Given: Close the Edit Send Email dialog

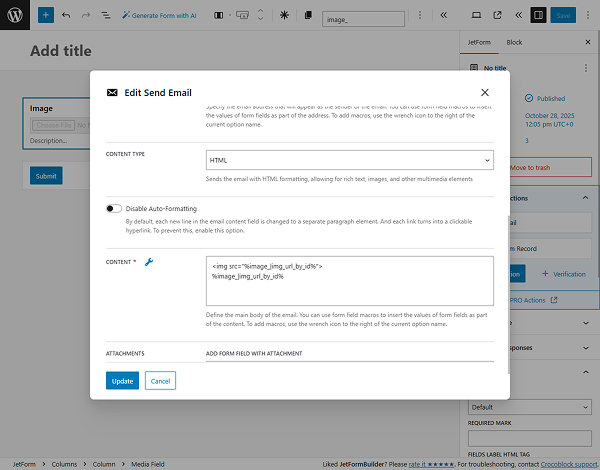Looking at the screenshot, I should coord(485,93).
